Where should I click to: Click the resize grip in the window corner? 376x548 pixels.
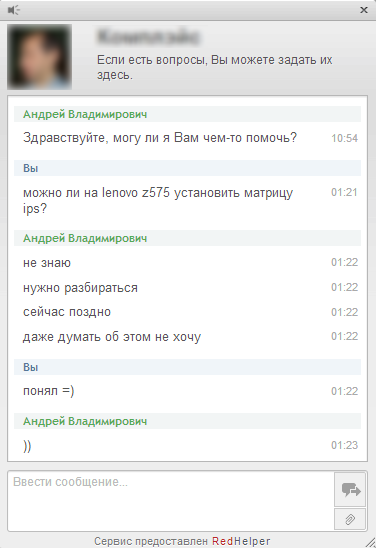[370, 543]
